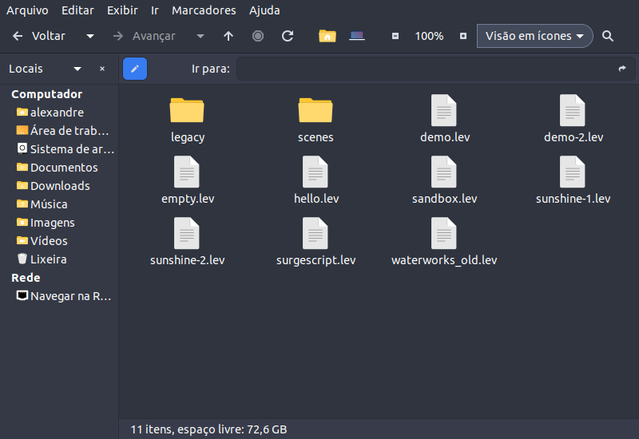Select the hello.lev file icon

tap(315, 172)
